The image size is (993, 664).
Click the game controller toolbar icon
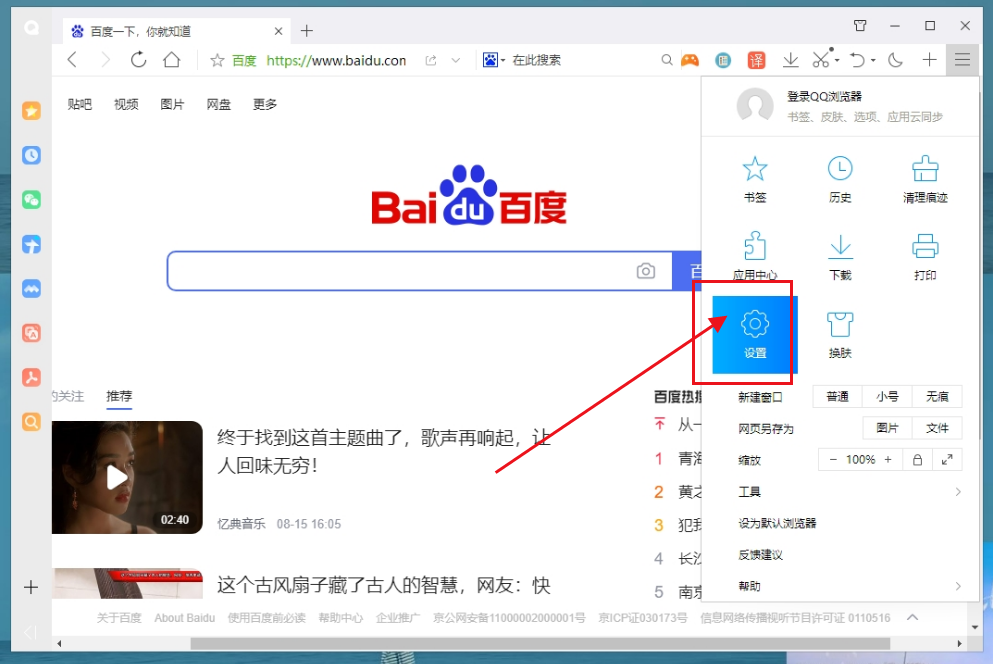click(690, 60)
